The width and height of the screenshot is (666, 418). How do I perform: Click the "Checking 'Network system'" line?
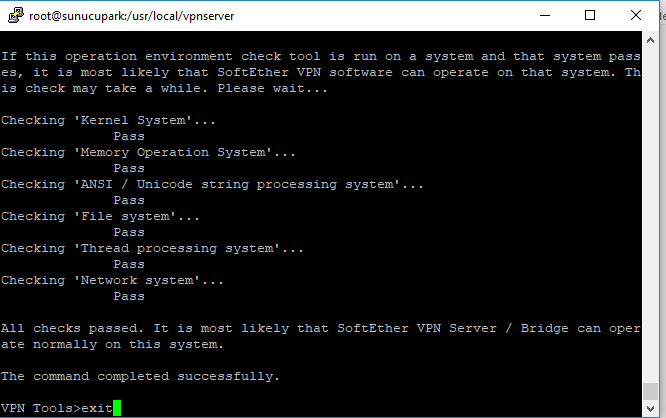tap(112, 280)
